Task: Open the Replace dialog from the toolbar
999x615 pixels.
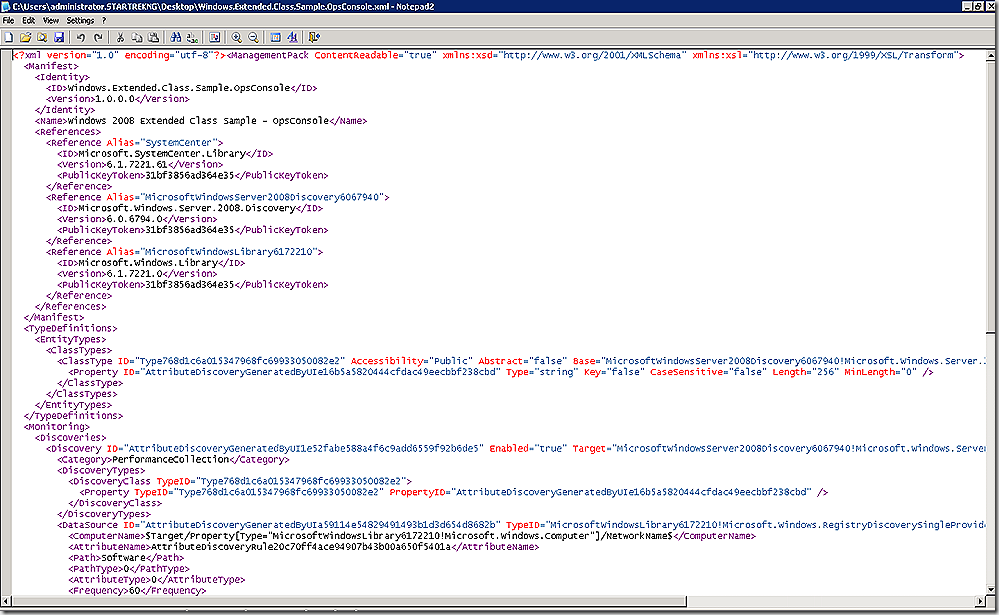Action: coord(192,38)
